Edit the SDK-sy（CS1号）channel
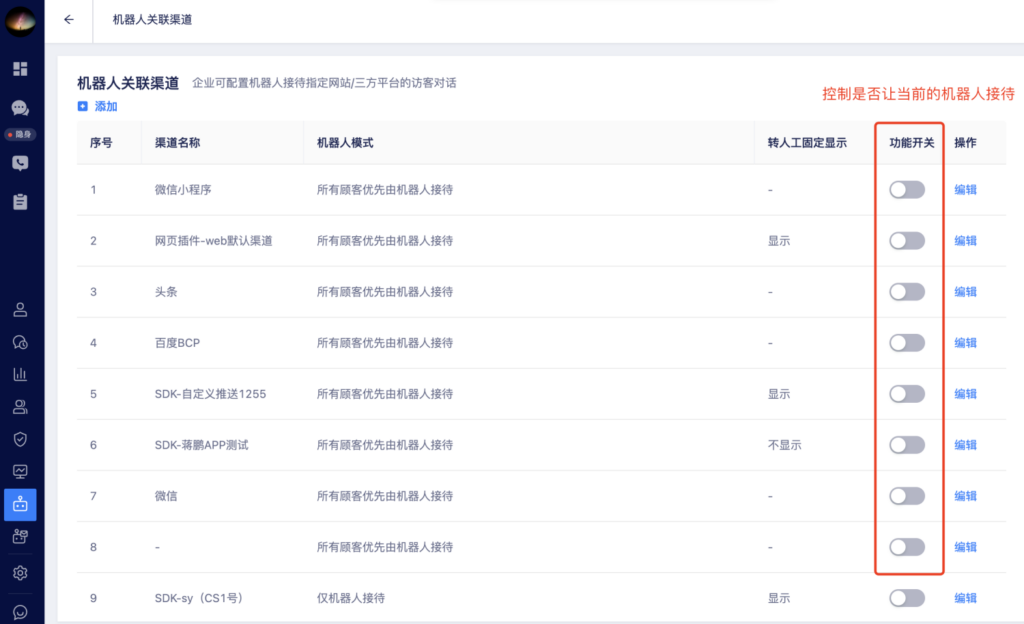1024x624 pixels. [965, 598]
